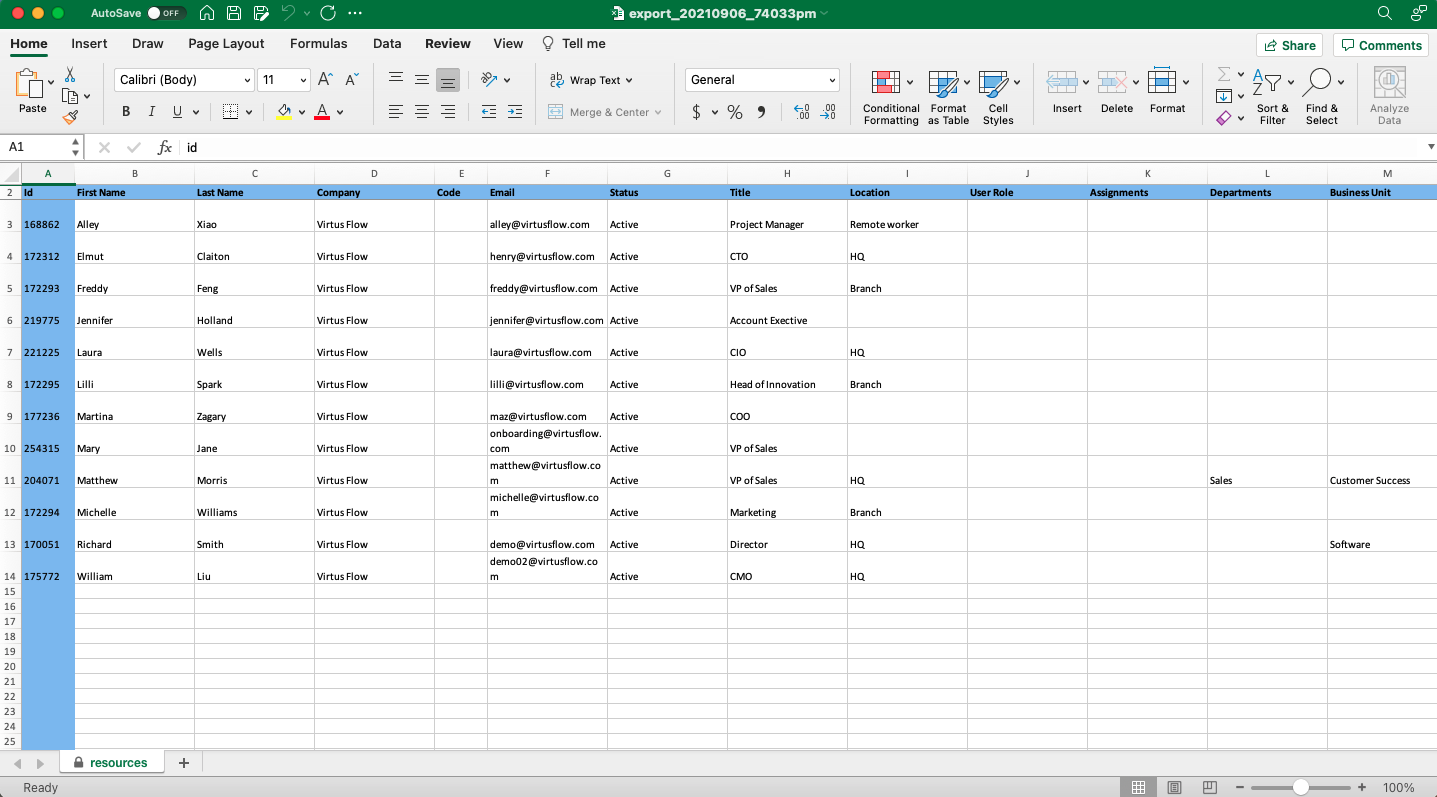The height and width of the screenshot is (797, 1437).
Task: Open Format as Table
Action: coord(948,97)
